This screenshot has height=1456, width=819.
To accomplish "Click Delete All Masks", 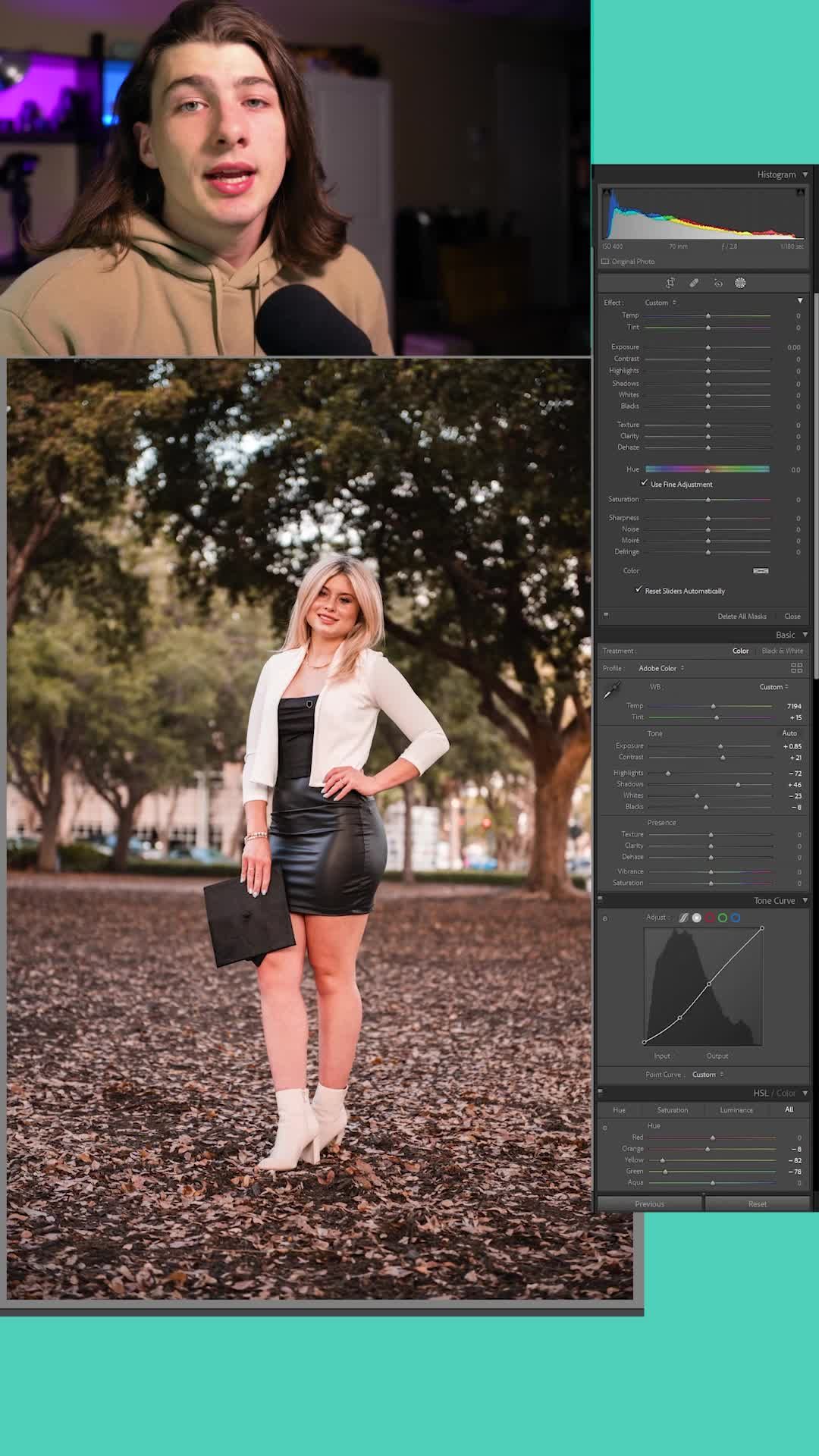I will 742,617.
